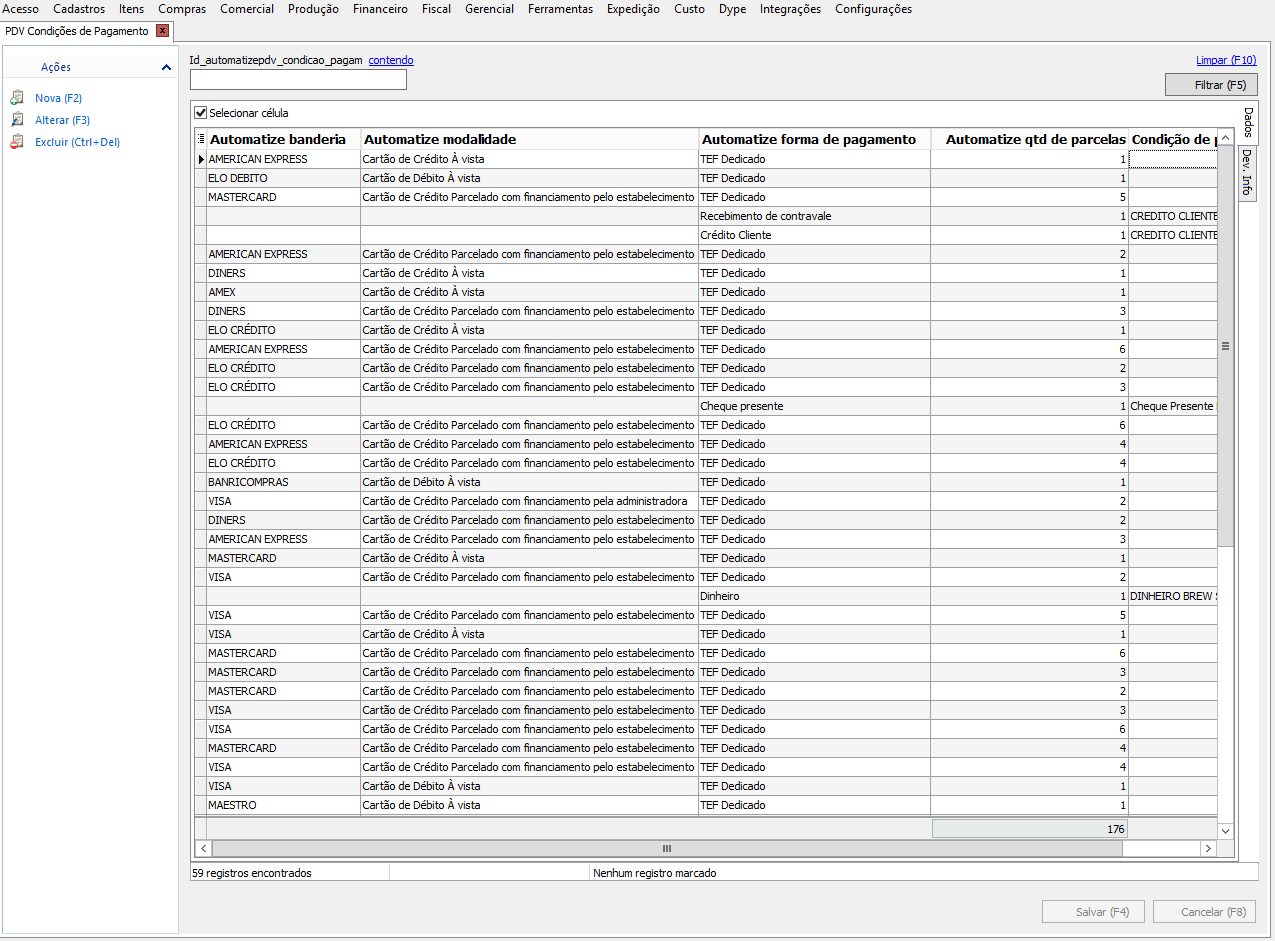Open the Ferramentas menu
Screen dimensions: 1275x941
(560, 9)
